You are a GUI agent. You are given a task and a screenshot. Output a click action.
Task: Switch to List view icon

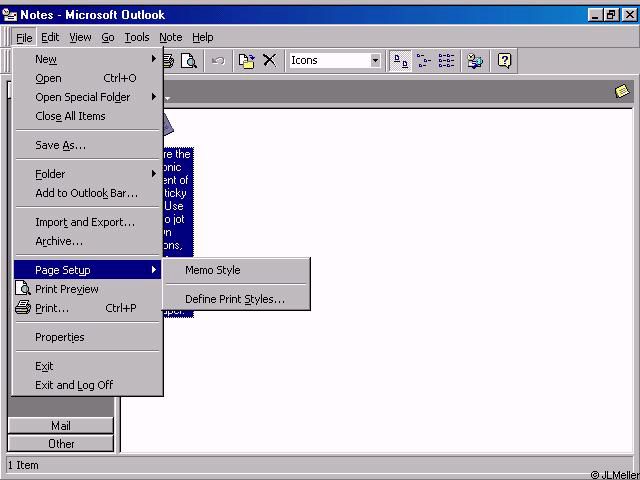[446, 61]
